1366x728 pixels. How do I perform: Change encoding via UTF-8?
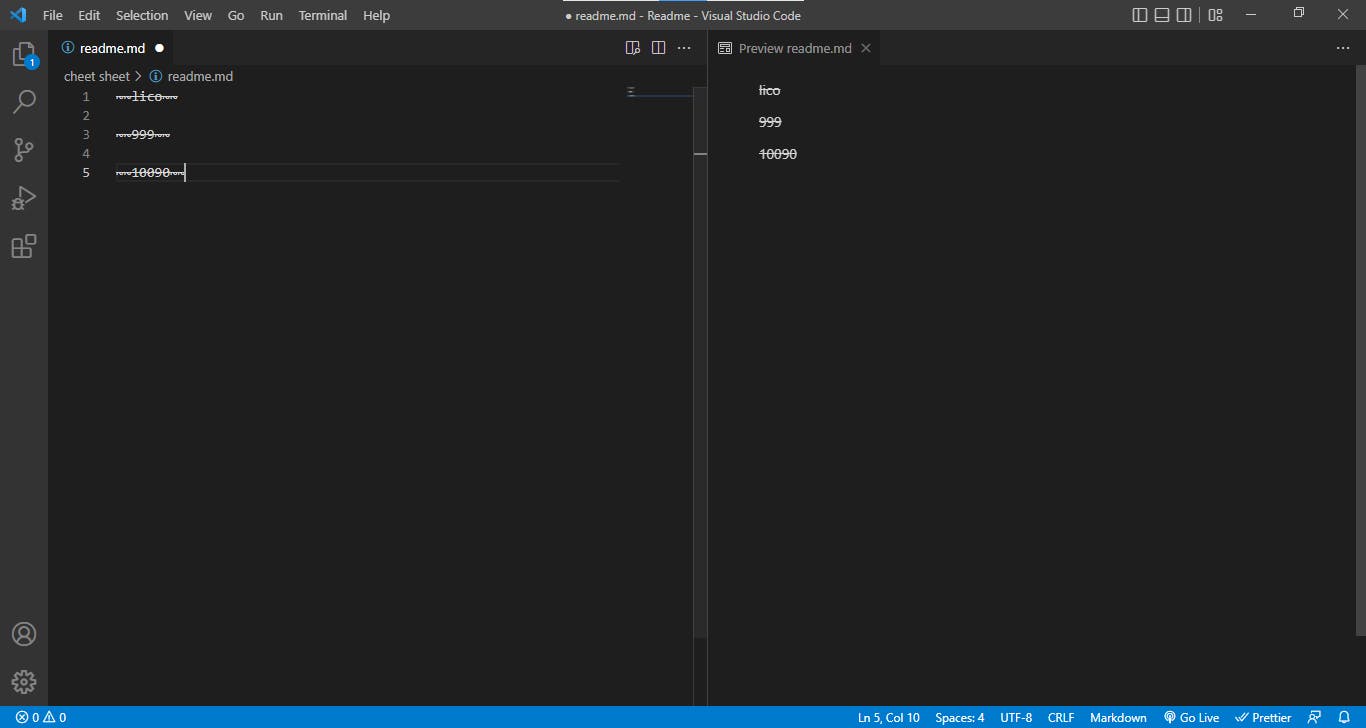[x=1016, y=717]
